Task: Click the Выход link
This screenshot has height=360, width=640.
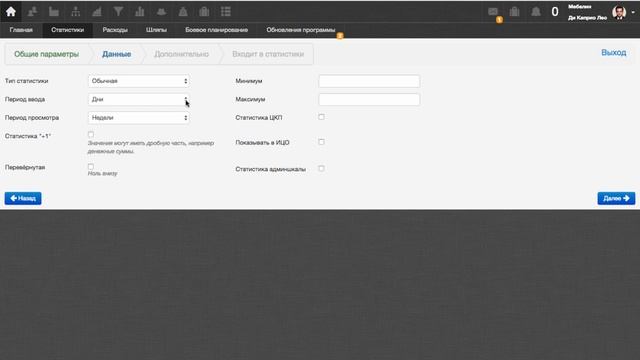Action: (x=613, y=53)
